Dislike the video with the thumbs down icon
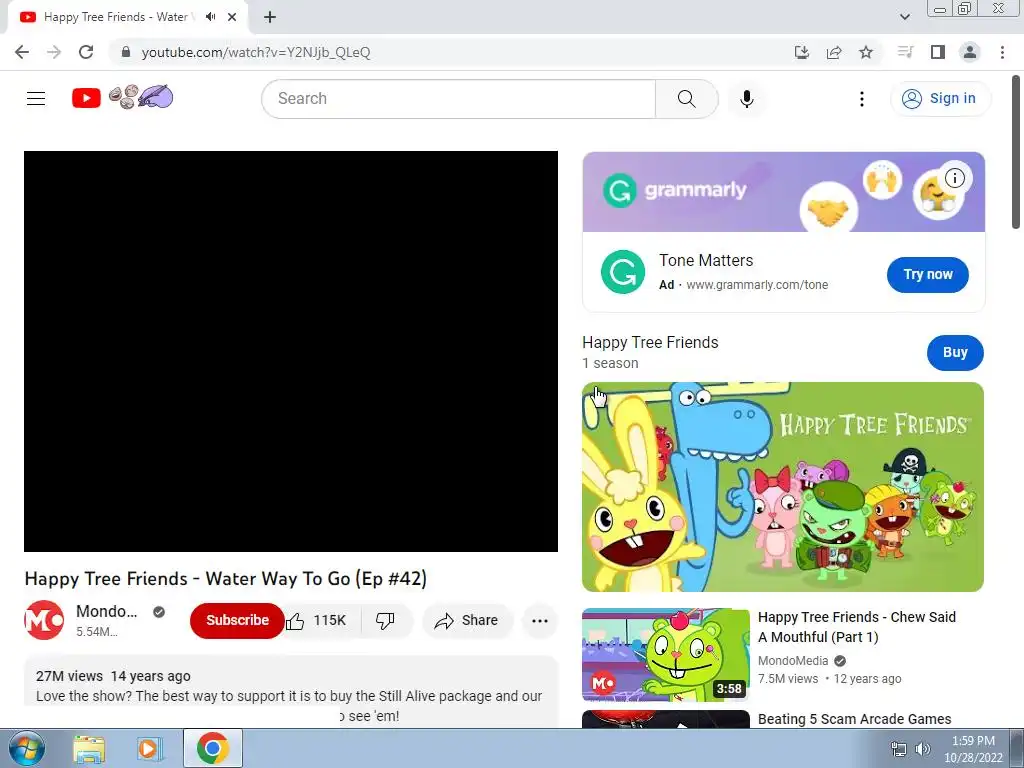This screenshot has height=768, width=1024. point(385,620)
